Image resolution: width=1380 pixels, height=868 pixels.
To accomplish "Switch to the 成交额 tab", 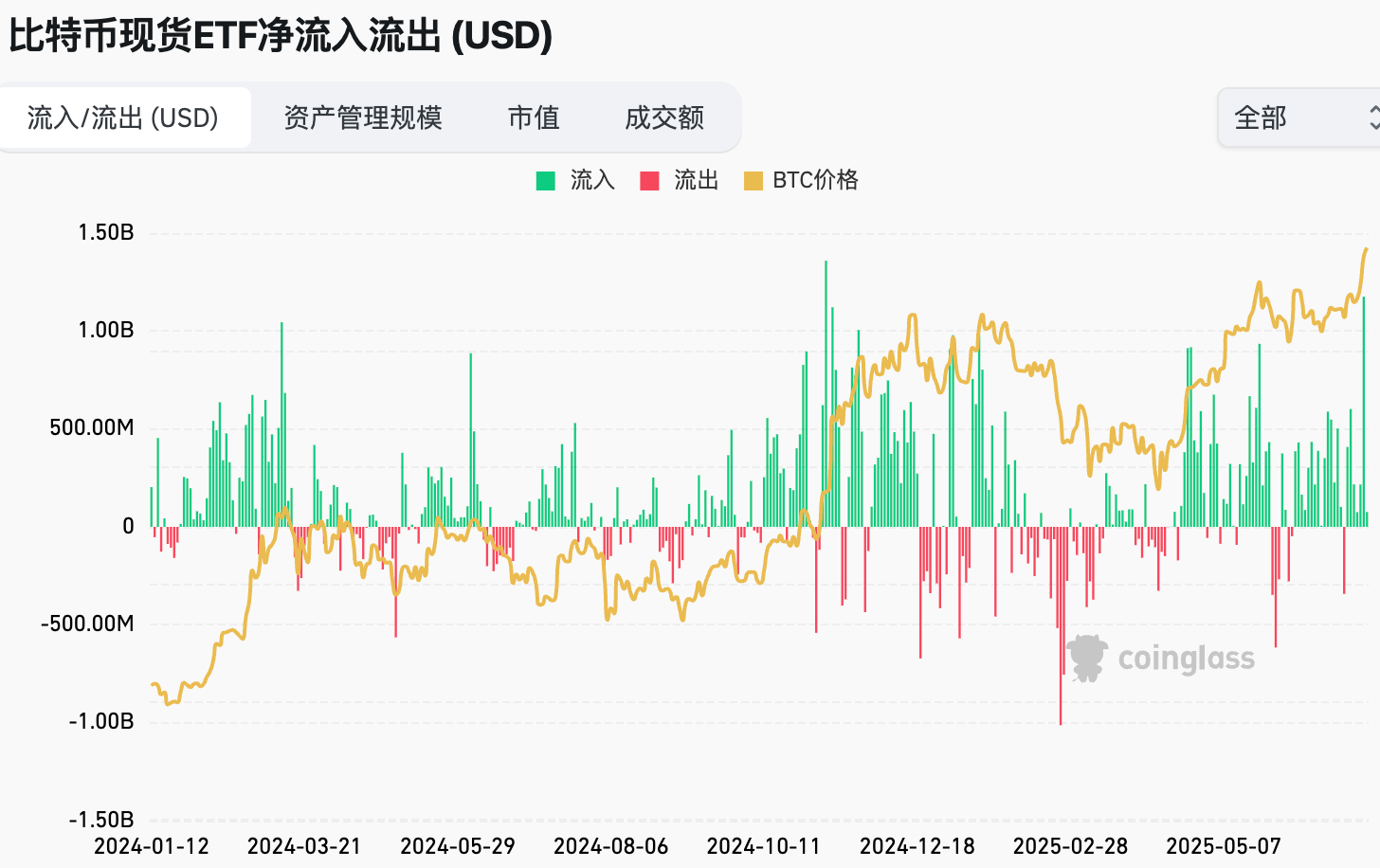I will (664, 118).
